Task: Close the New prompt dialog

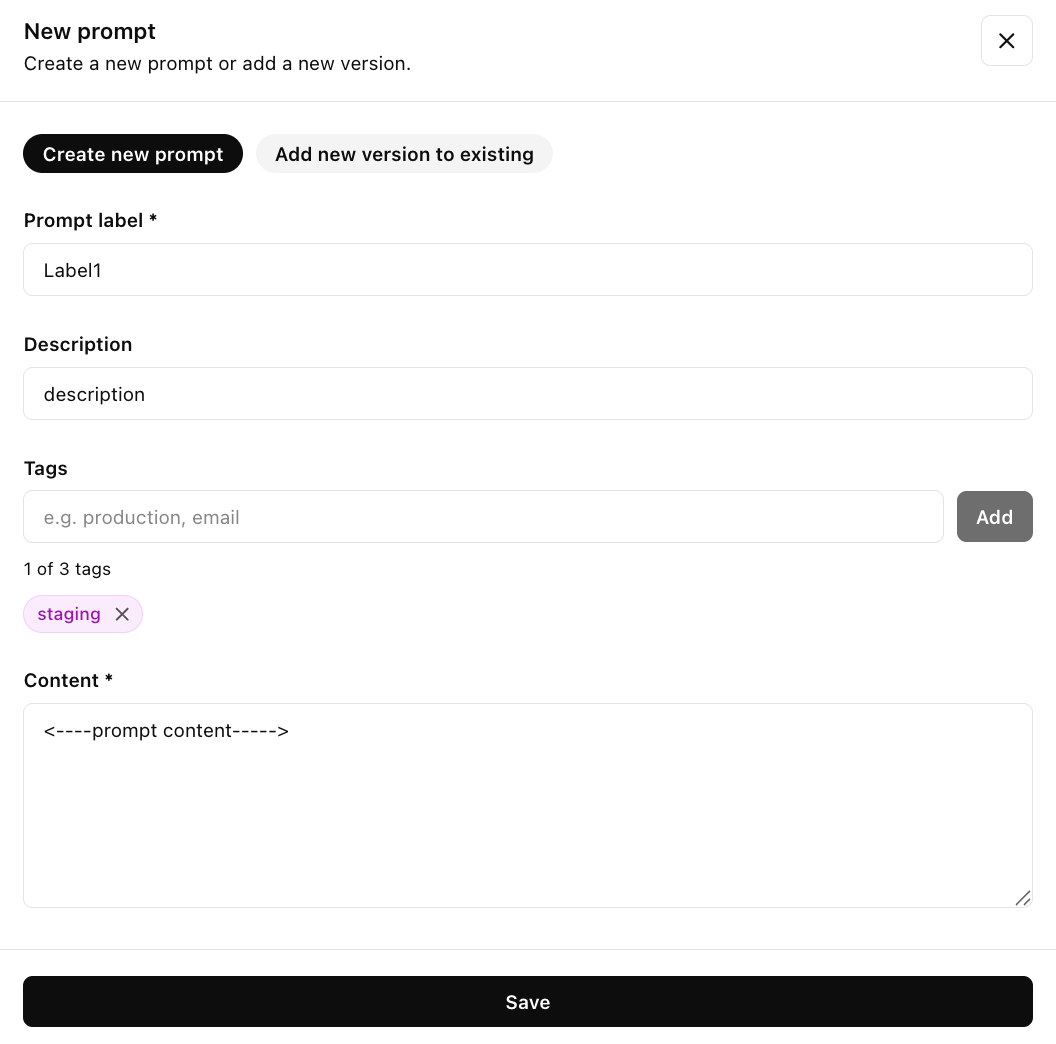Action: point(1006,40)
